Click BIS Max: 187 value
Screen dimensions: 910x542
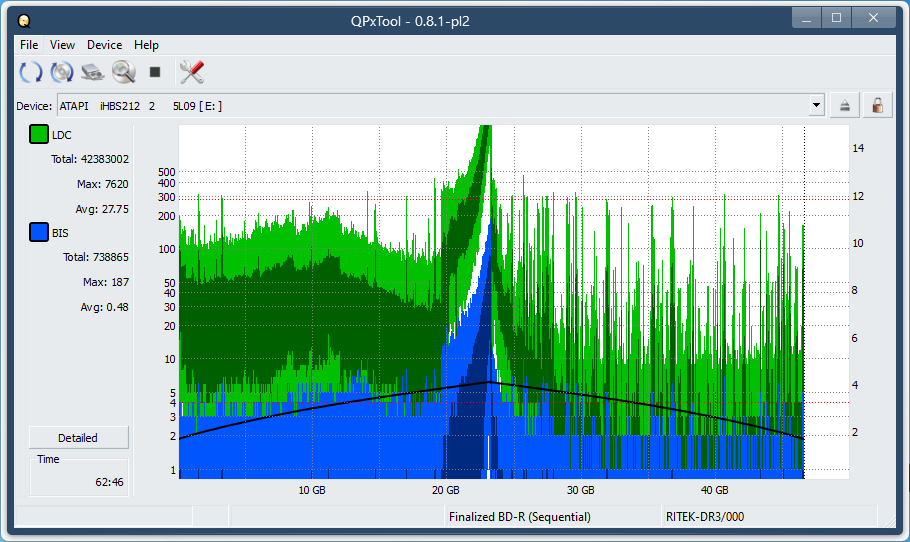tap(106, 282)
